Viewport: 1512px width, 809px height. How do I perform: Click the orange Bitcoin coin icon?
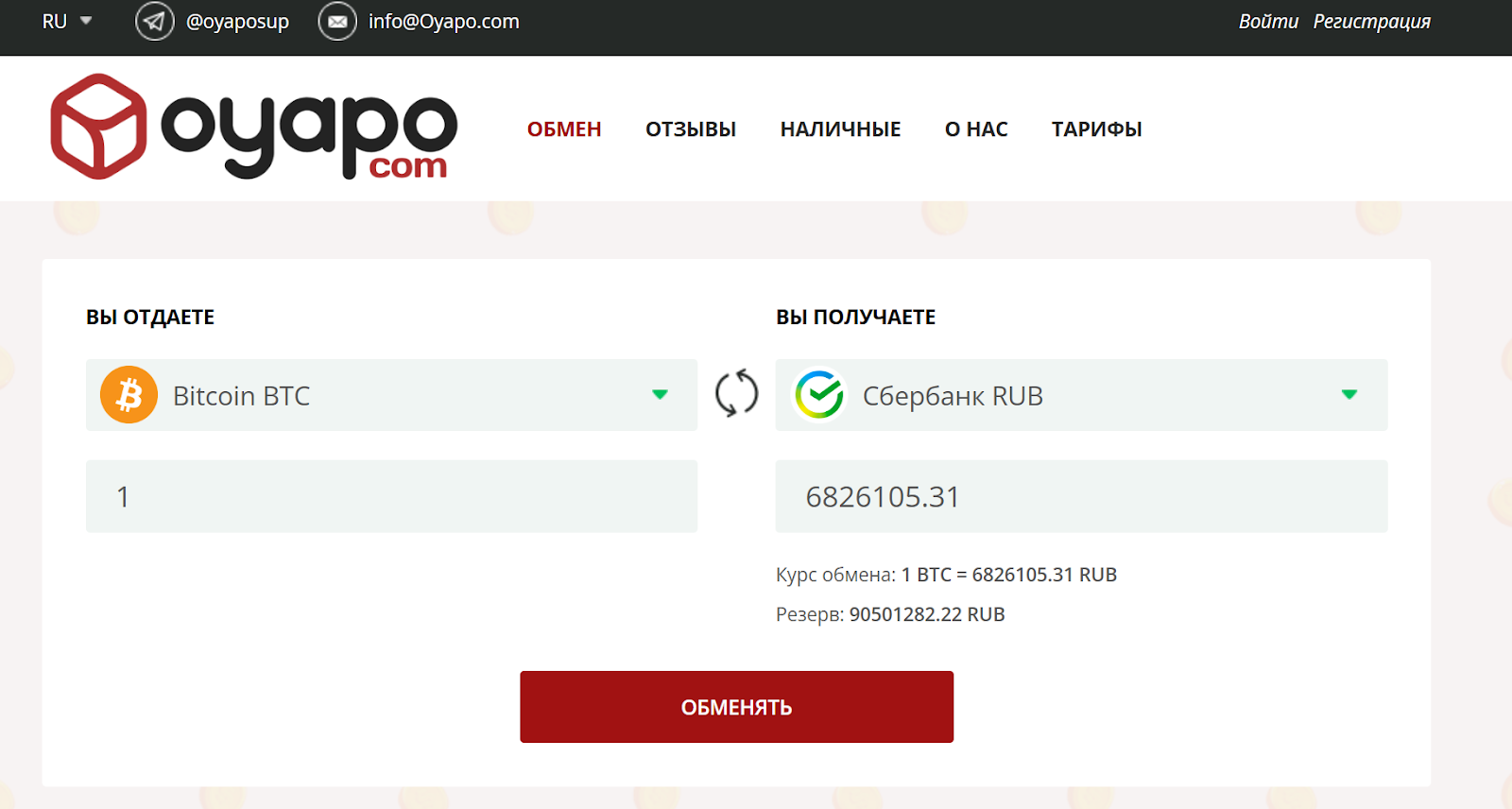pyautogui.click(x=129, y=395)
